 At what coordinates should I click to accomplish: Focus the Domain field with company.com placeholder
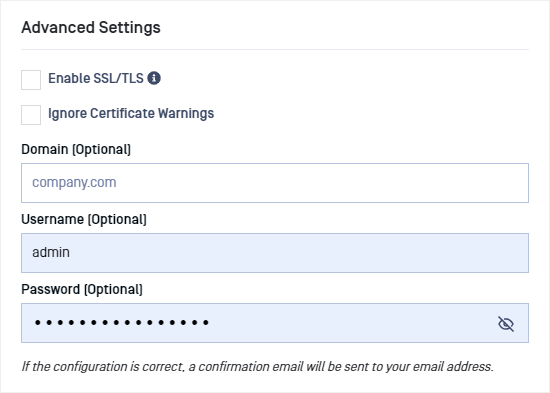(275, 183)
